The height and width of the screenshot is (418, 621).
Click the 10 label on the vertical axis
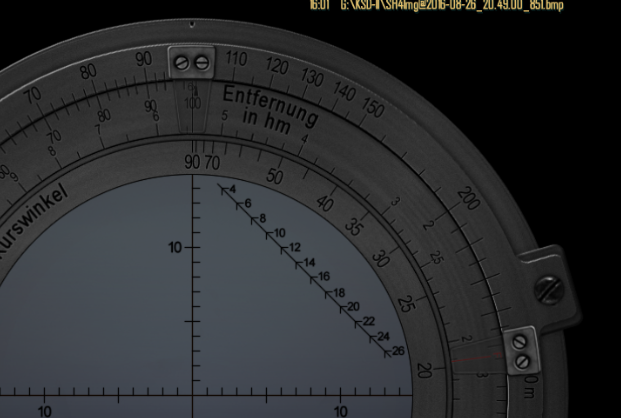(175, 248)
